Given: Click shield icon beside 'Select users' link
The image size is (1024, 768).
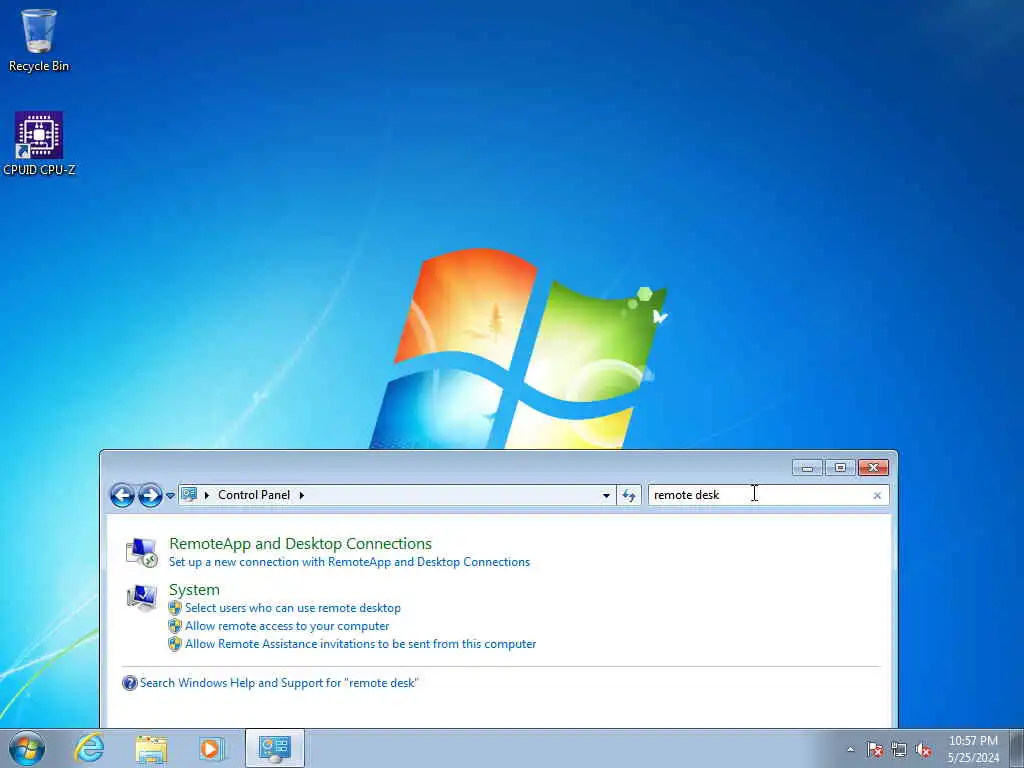Looking at the screenshot, I should 174,608.
